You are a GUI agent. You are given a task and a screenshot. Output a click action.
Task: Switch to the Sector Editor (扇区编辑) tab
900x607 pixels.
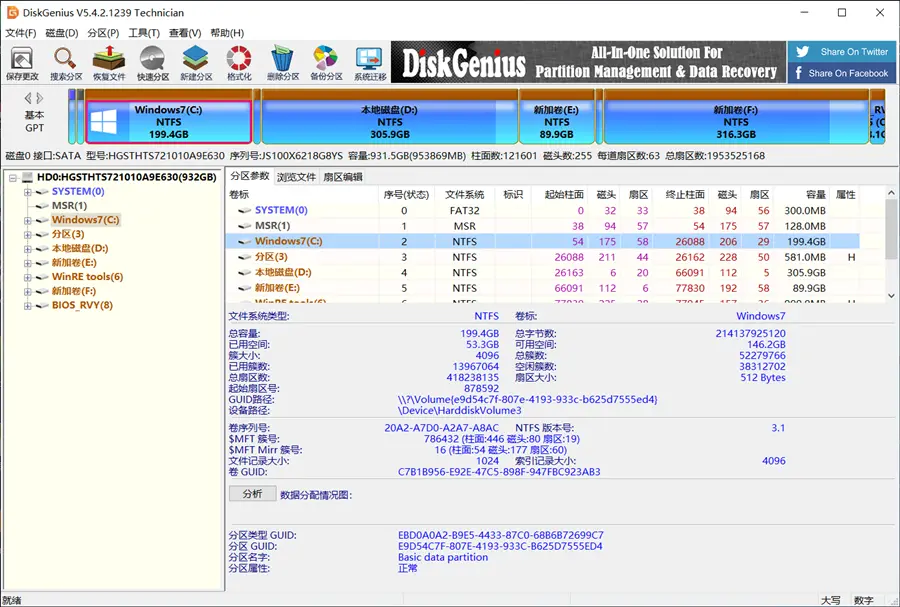[x=343, y=177]
